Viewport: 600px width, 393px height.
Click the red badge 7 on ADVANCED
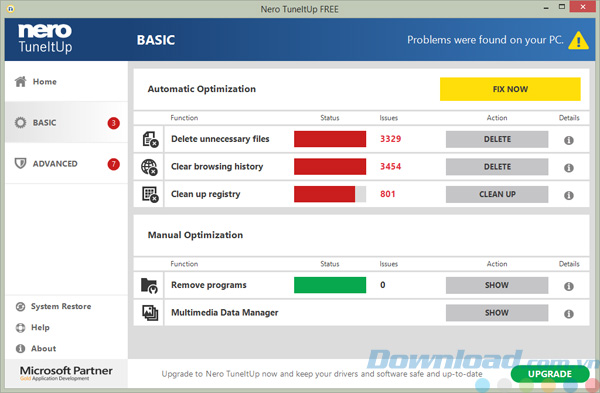114,164
